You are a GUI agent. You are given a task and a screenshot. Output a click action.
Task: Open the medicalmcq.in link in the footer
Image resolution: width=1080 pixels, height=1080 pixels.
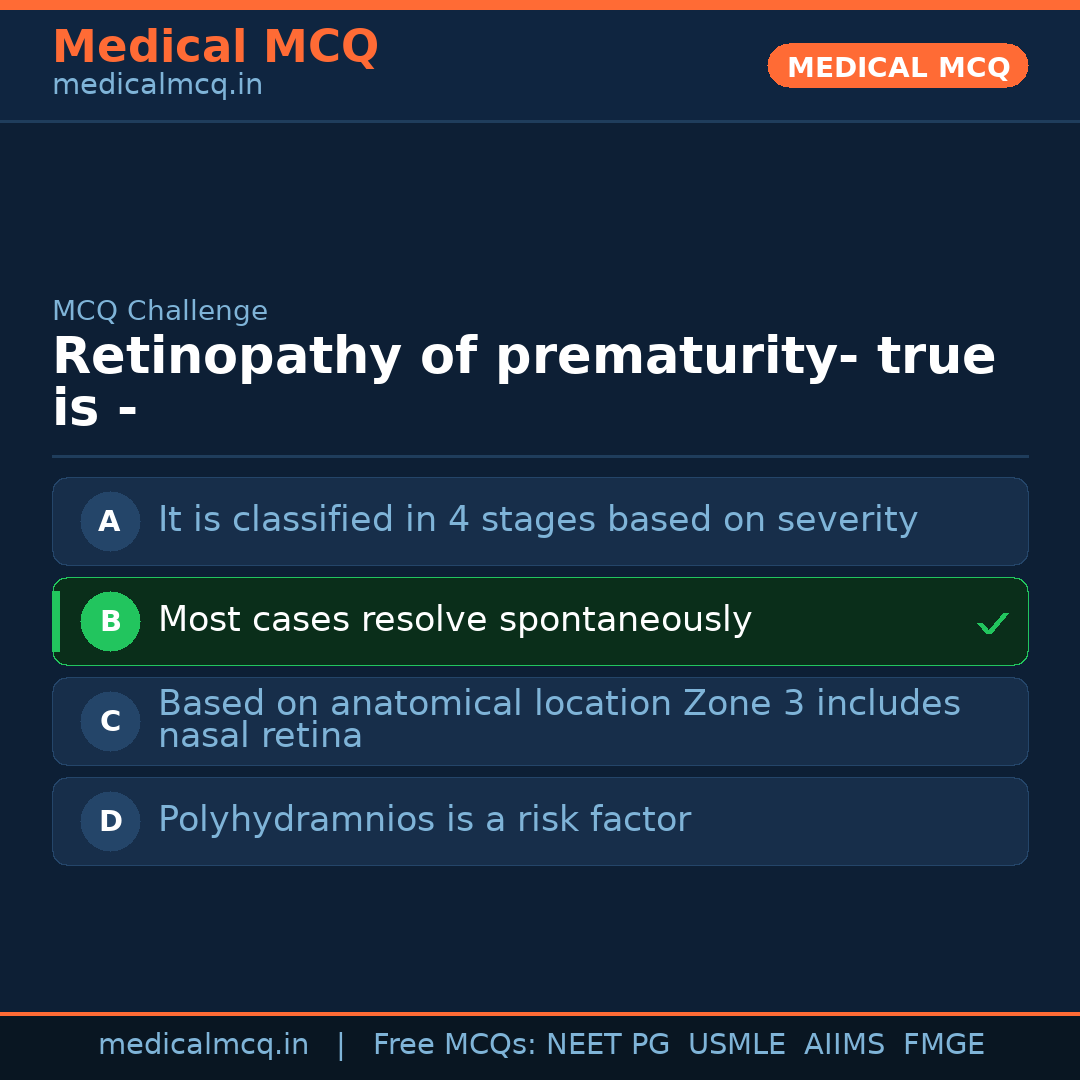203,1045
